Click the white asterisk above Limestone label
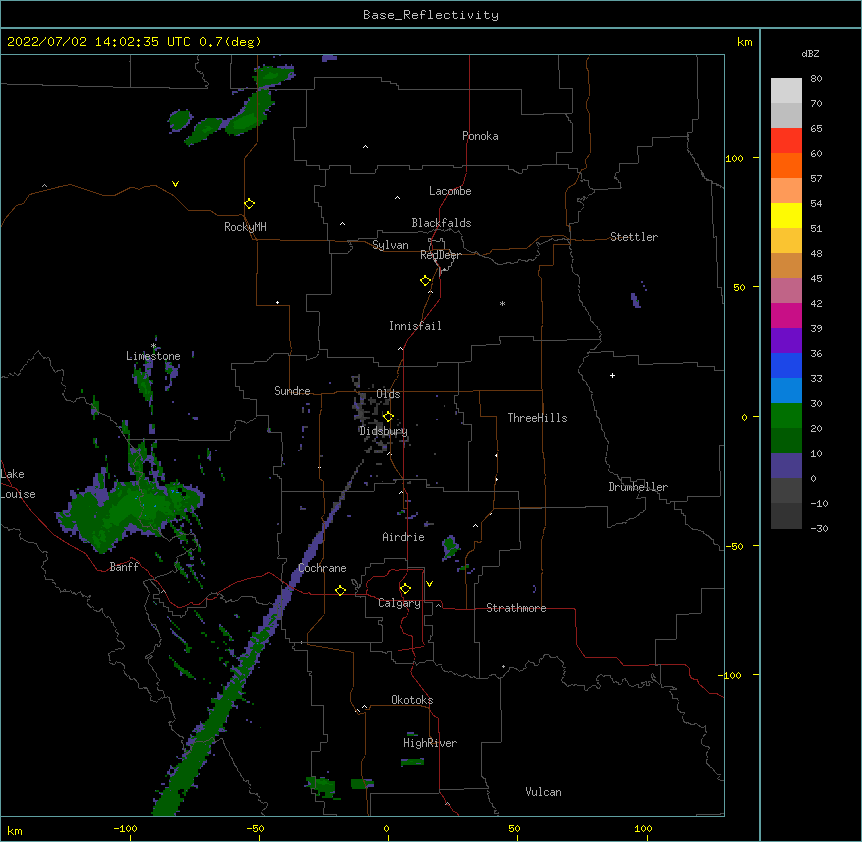The width and height of the screenshot is (862, 842). [x=154, y=346]
